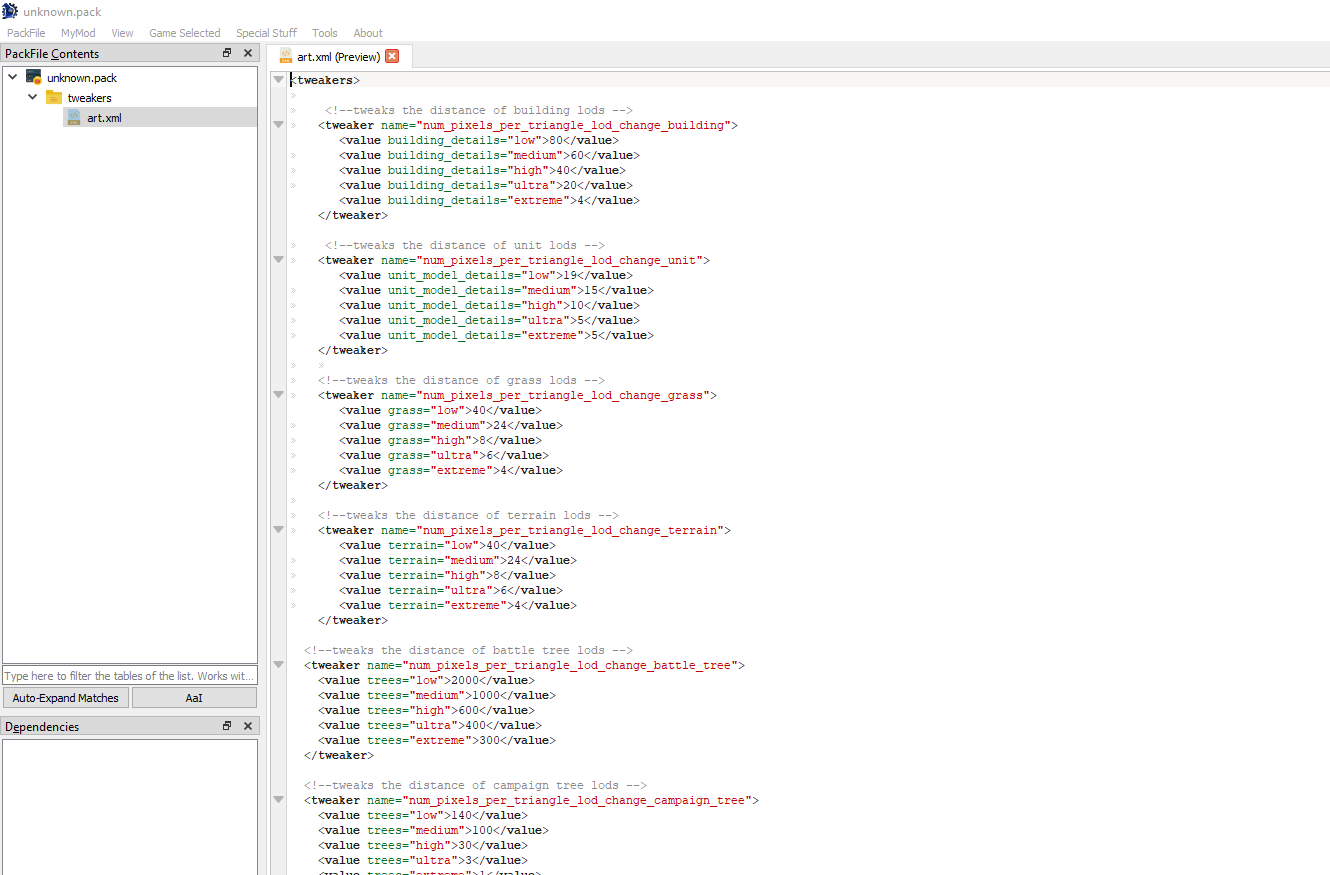Select unknown.pack in the tree
This screenshot has width=1330, height=875.
(x=82, y=77)
